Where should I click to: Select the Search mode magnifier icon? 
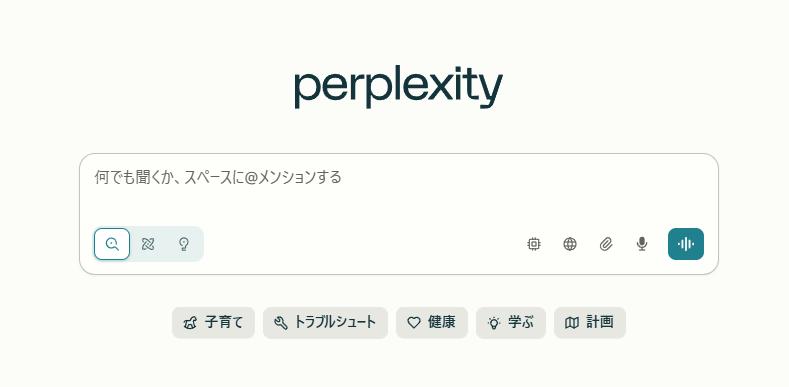tap(112, 244)
